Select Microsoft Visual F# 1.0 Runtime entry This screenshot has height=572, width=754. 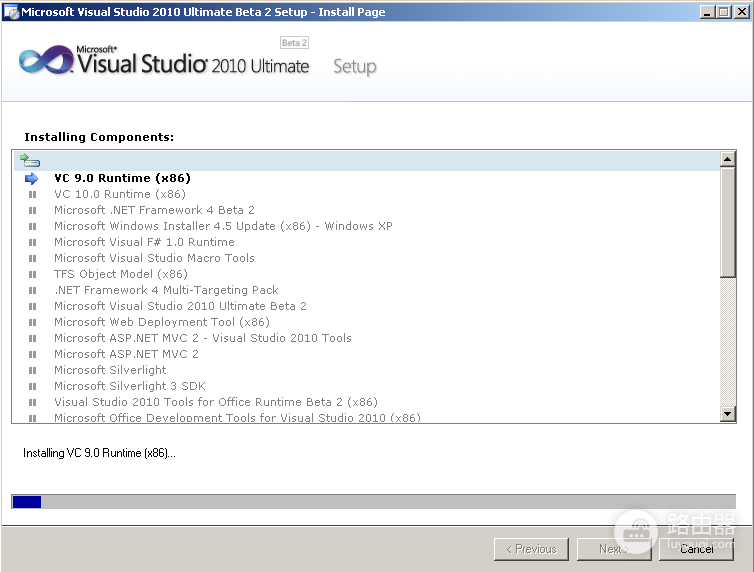click(144, 242)
